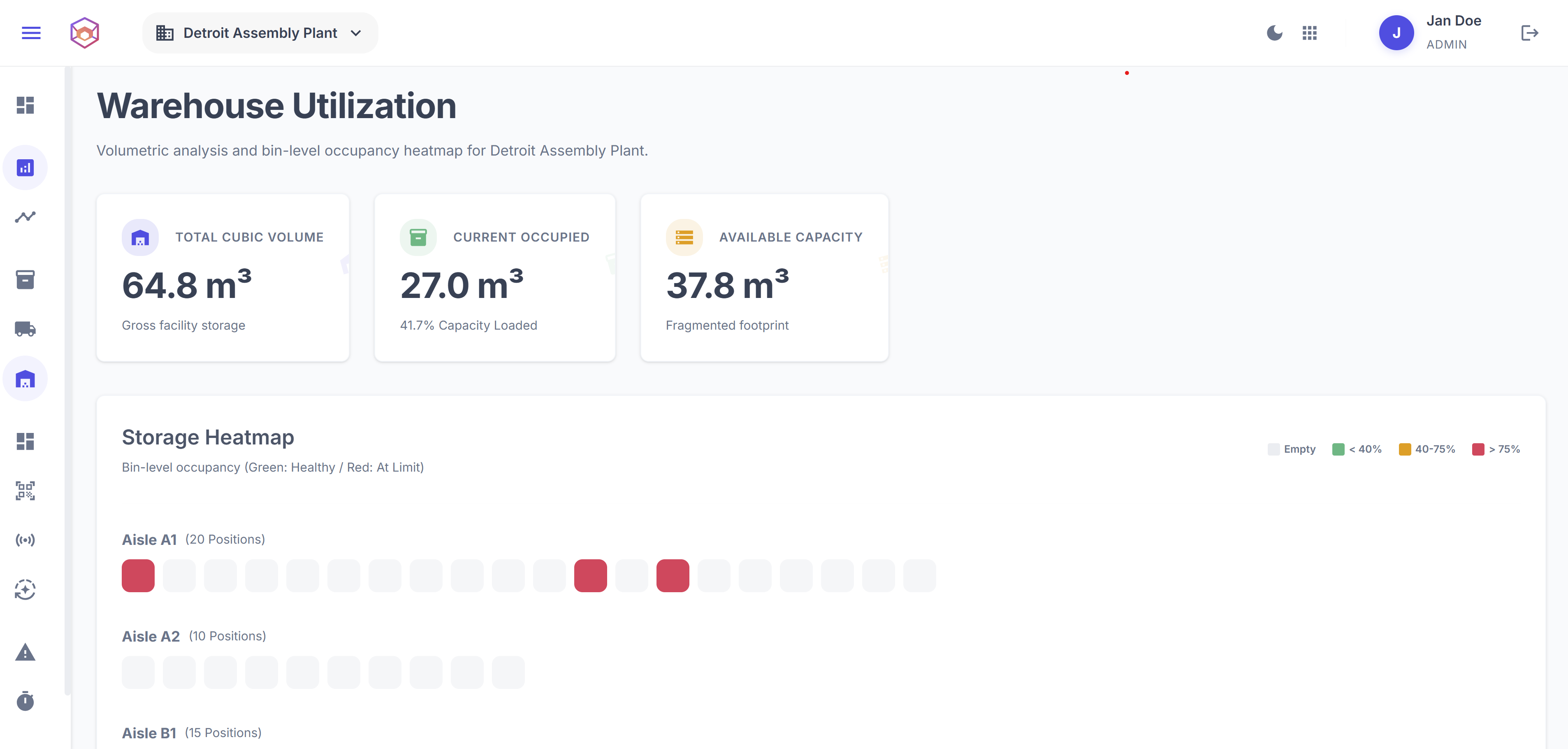Click the Storage Heatmap heading
This screenshot has height=749, width=1568.
208,437
